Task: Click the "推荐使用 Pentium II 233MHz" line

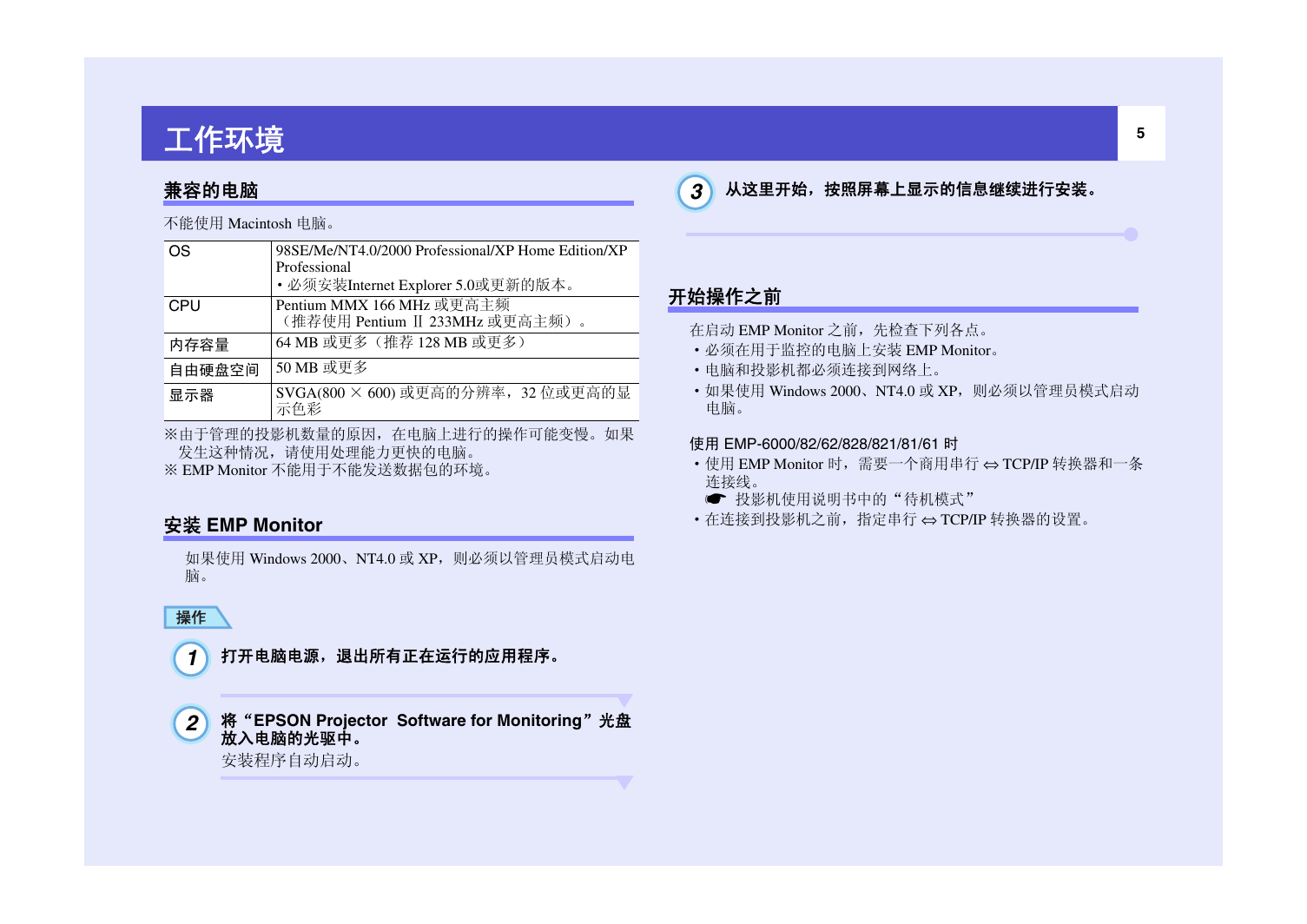Action: (x=433, y=321)
